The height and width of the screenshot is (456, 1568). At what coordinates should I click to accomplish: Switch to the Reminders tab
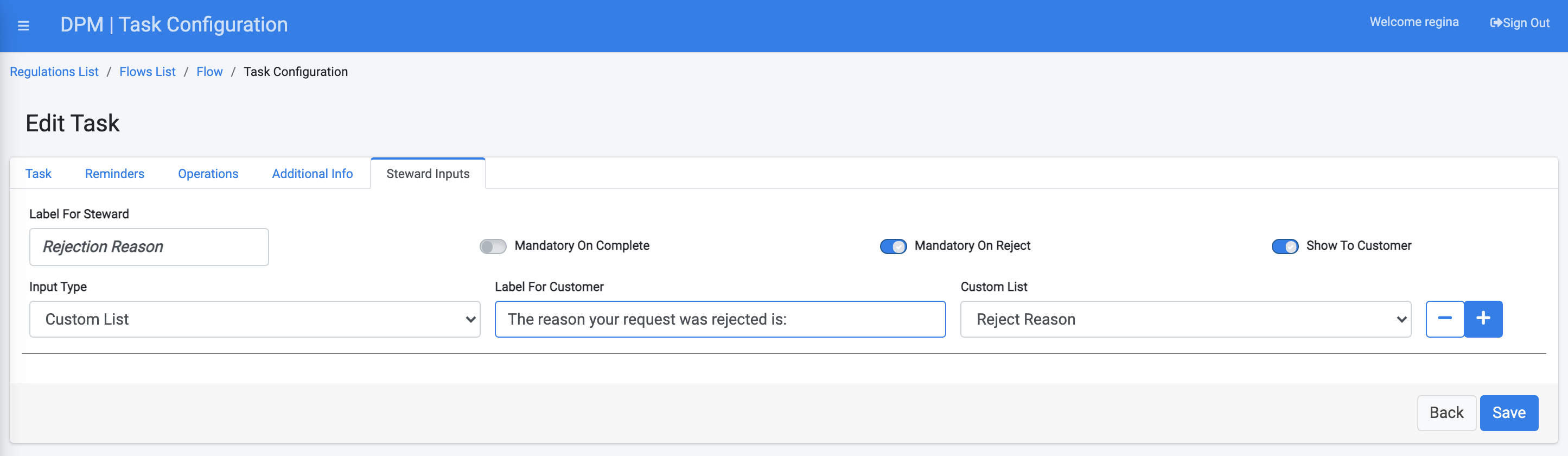click(114, 174)
